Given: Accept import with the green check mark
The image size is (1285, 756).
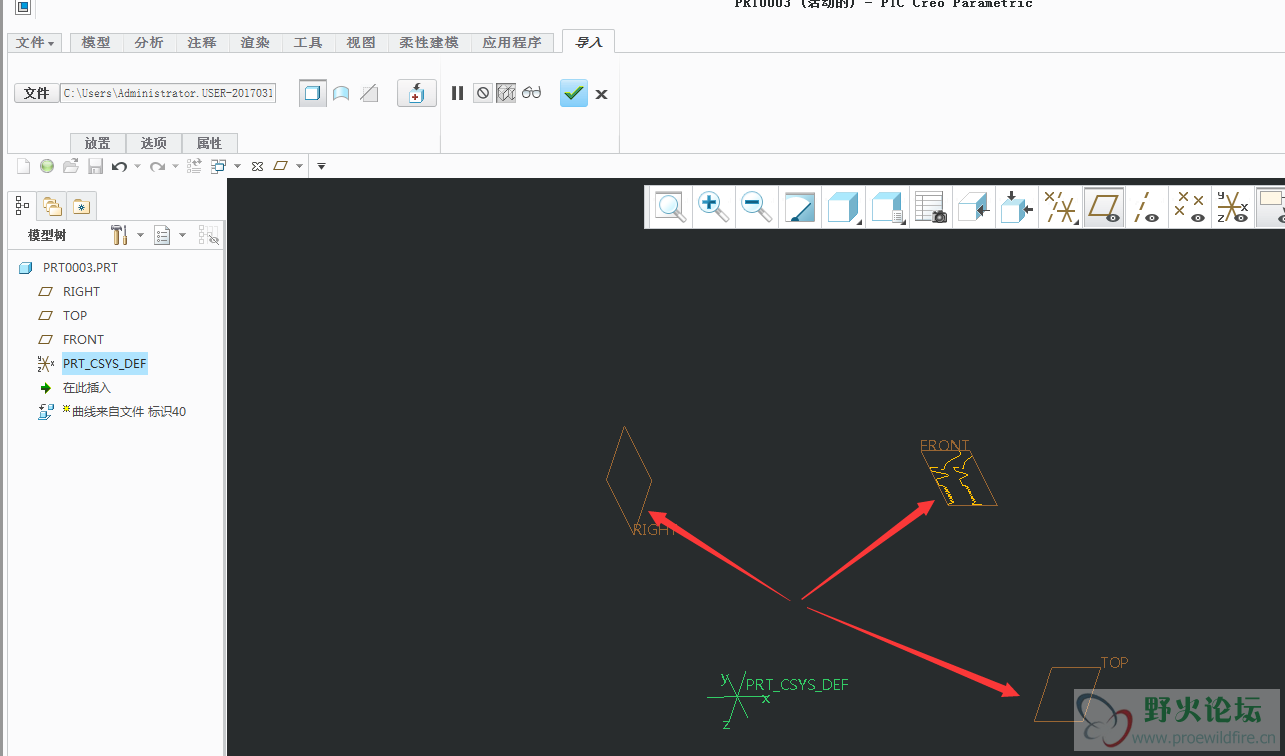Looking at the screenshot, I should [574, 93].
